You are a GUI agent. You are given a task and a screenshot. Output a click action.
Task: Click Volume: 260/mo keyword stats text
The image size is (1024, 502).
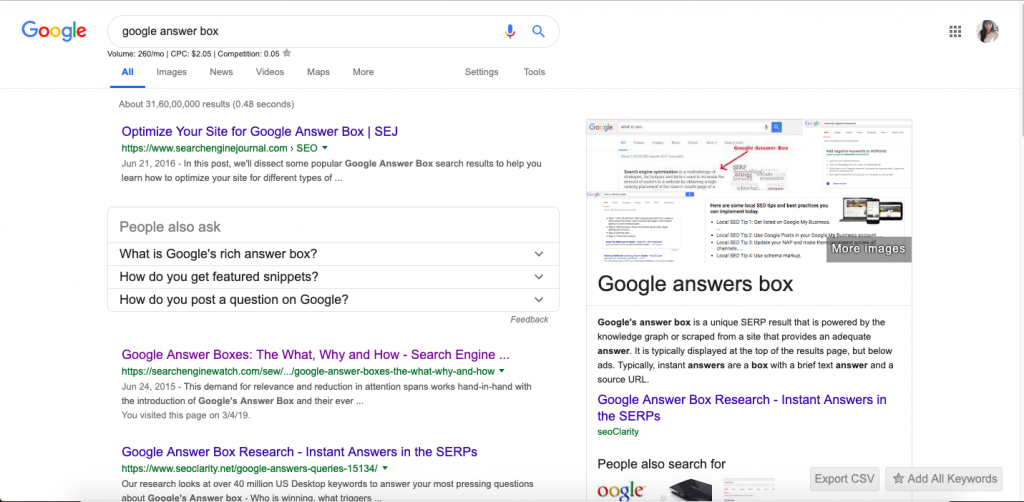click(137, 54)
